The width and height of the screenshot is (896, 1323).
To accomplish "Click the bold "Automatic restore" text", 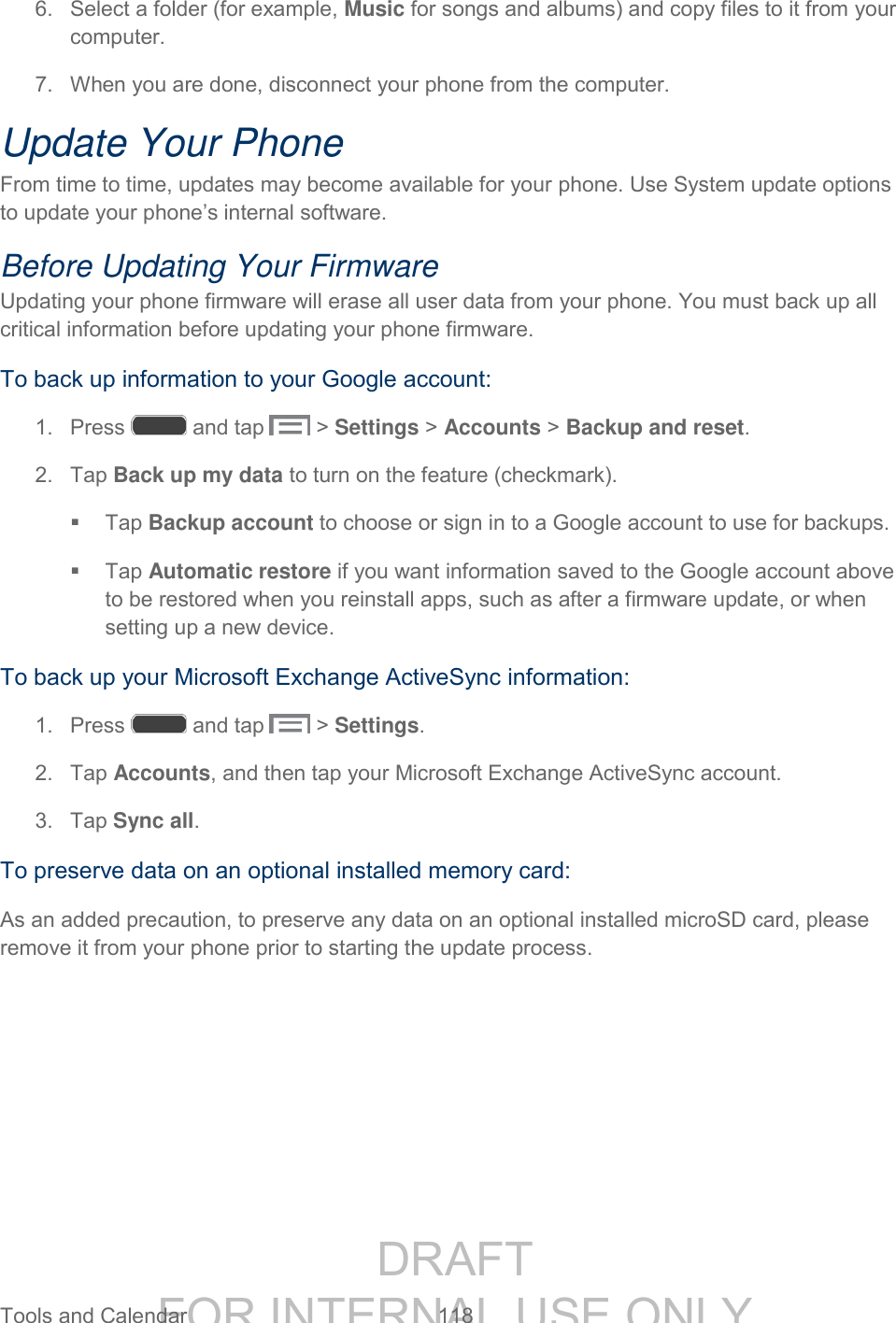I will click(x=240, y=572).
